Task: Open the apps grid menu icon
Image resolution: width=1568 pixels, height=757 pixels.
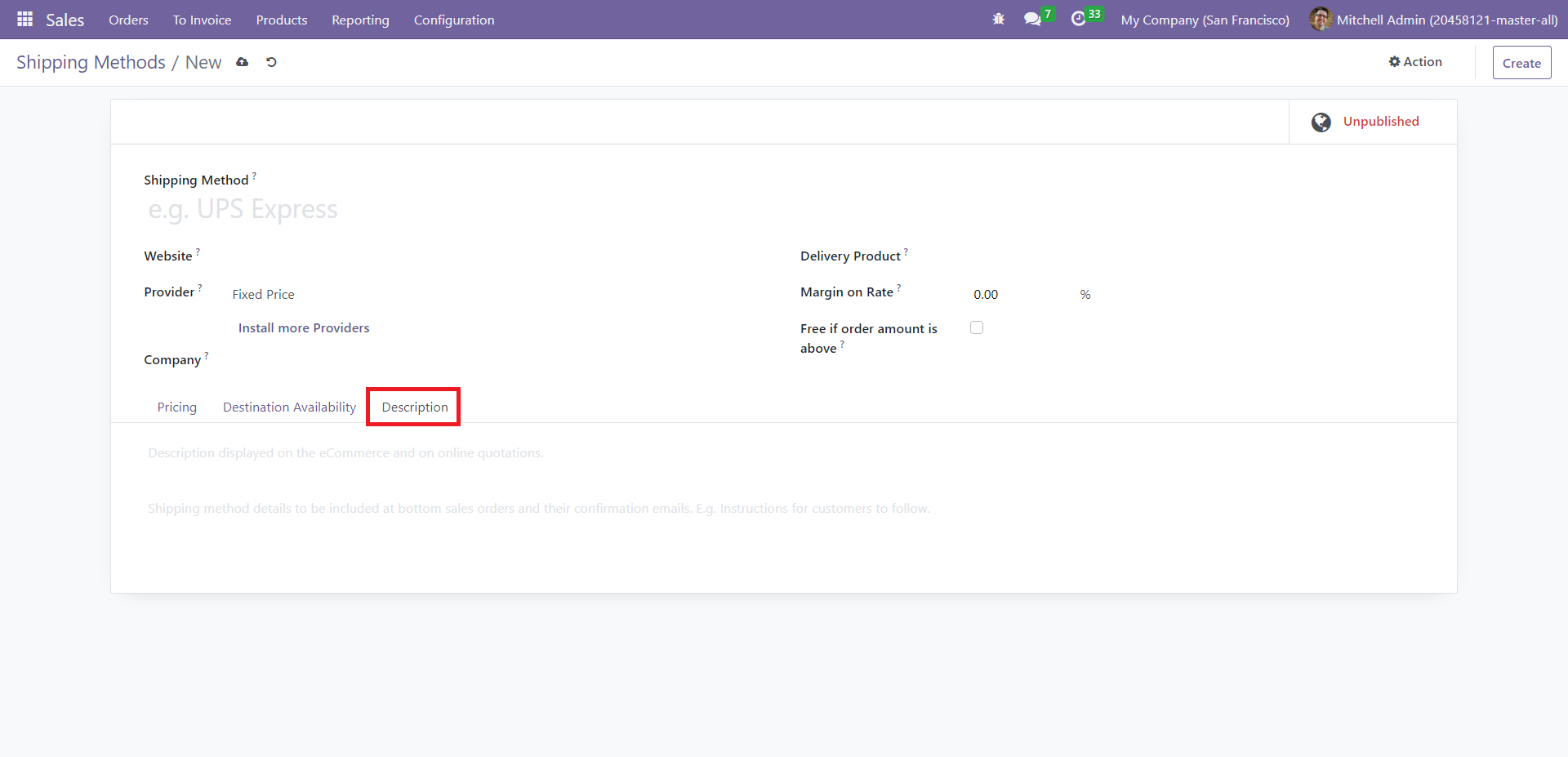Action: (x=24, y=19)
